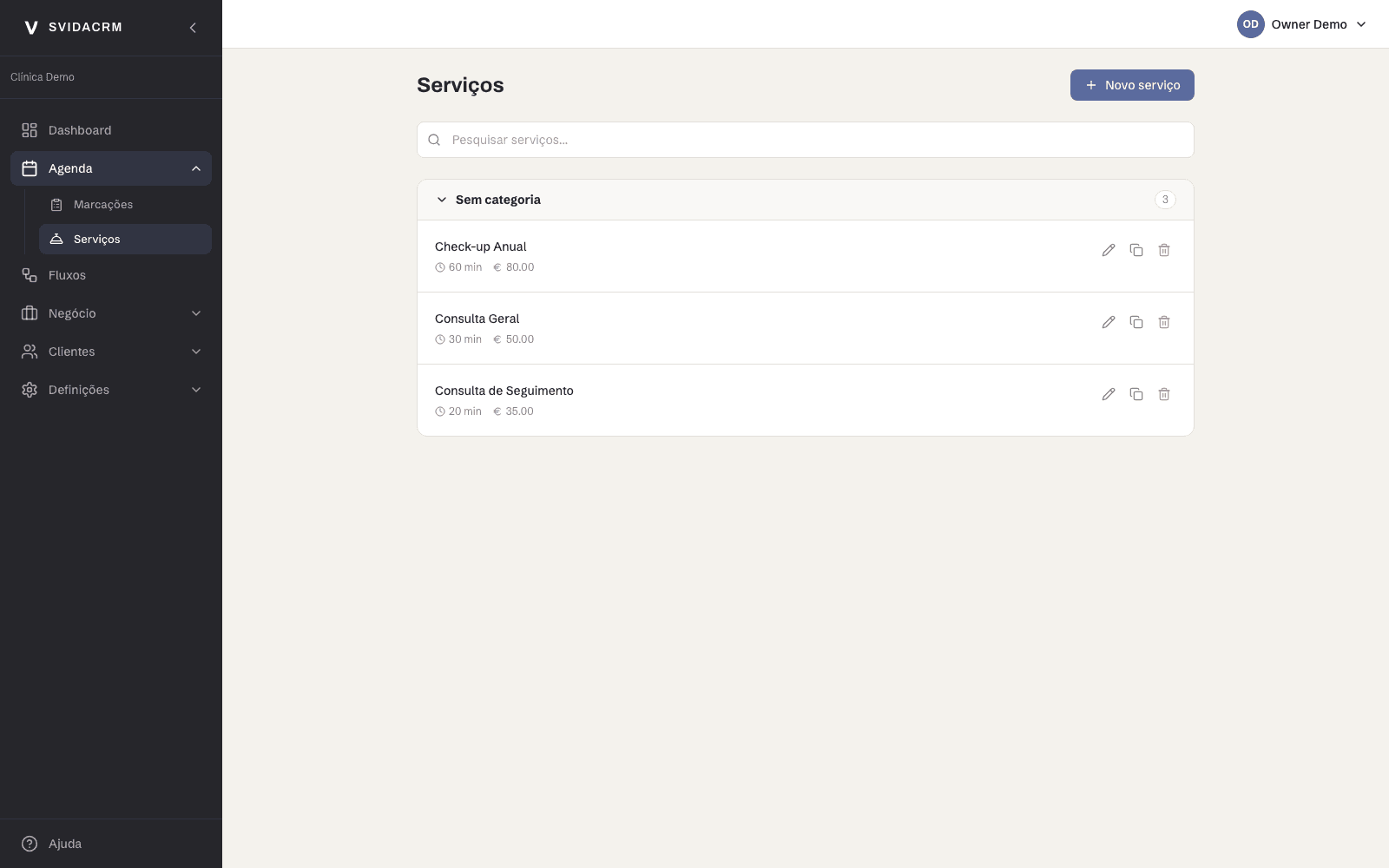Click the Consulta Geral service name
Viewport: 1389px width, 868px height.
click(477, 319)
